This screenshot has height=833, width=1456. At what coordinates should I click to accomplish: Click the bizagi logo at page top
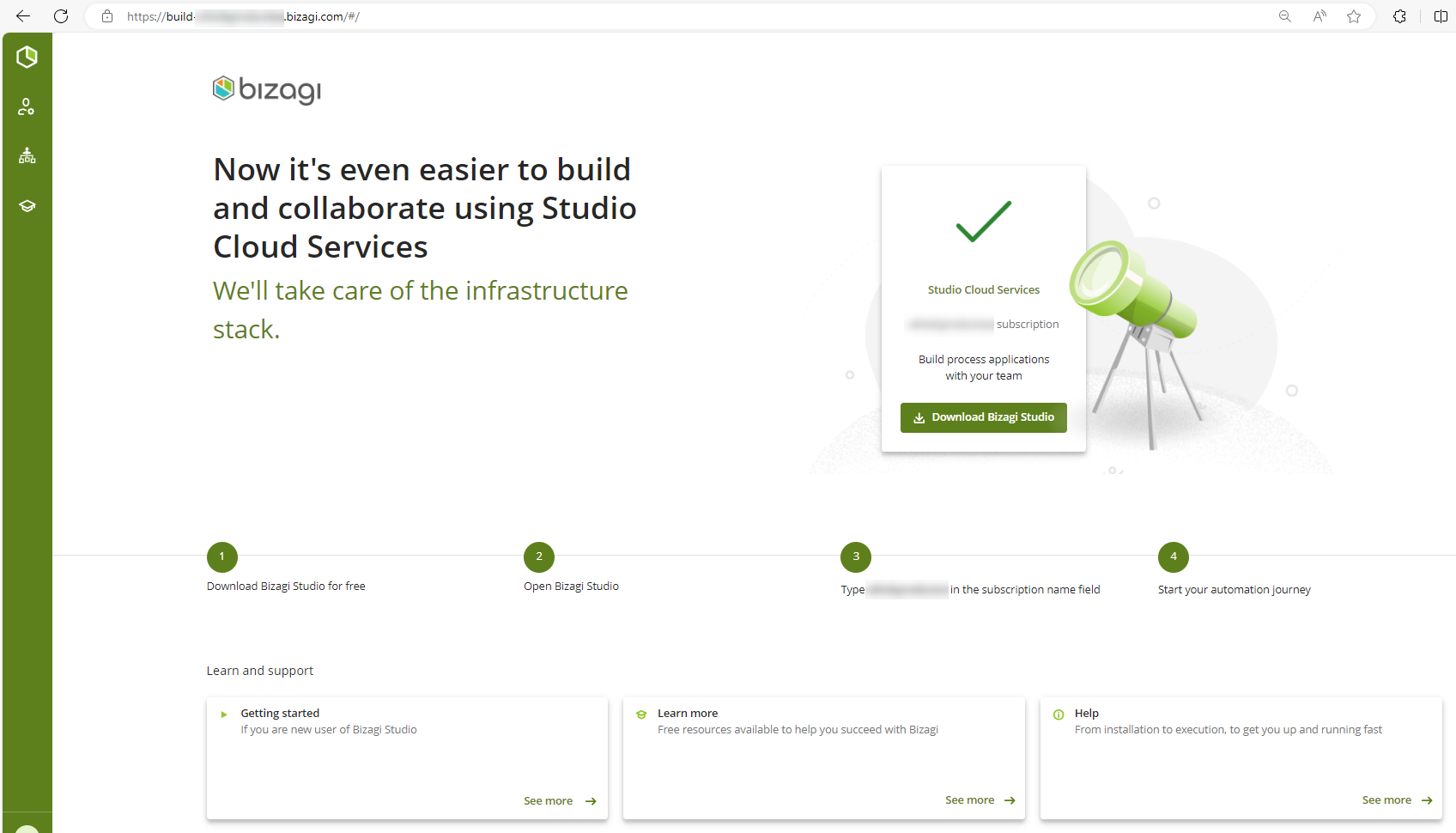pos(267,89)
